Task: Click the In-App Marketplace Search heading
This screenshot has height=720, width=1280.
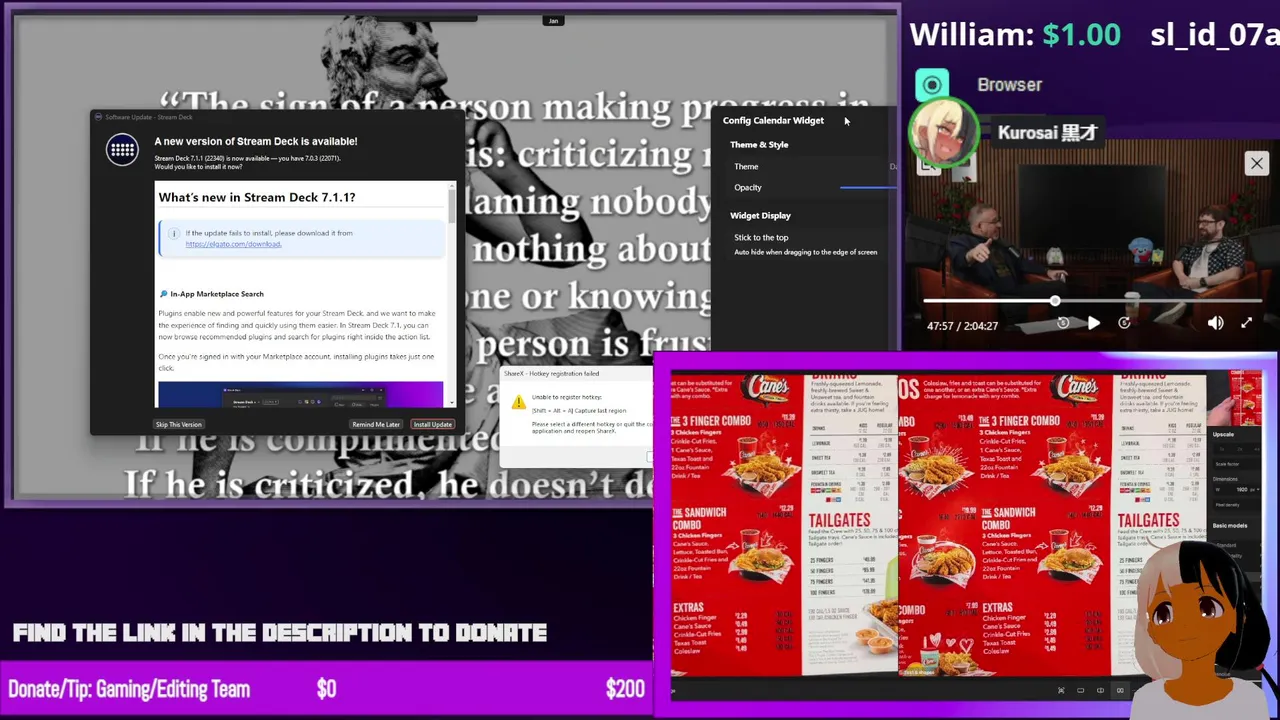Action: pos(217,294)
